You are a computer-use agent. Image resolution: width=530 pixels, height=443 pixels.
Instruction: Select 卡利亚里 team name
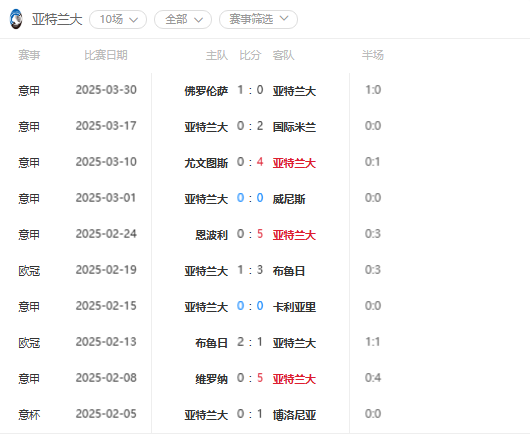(294, 307)
